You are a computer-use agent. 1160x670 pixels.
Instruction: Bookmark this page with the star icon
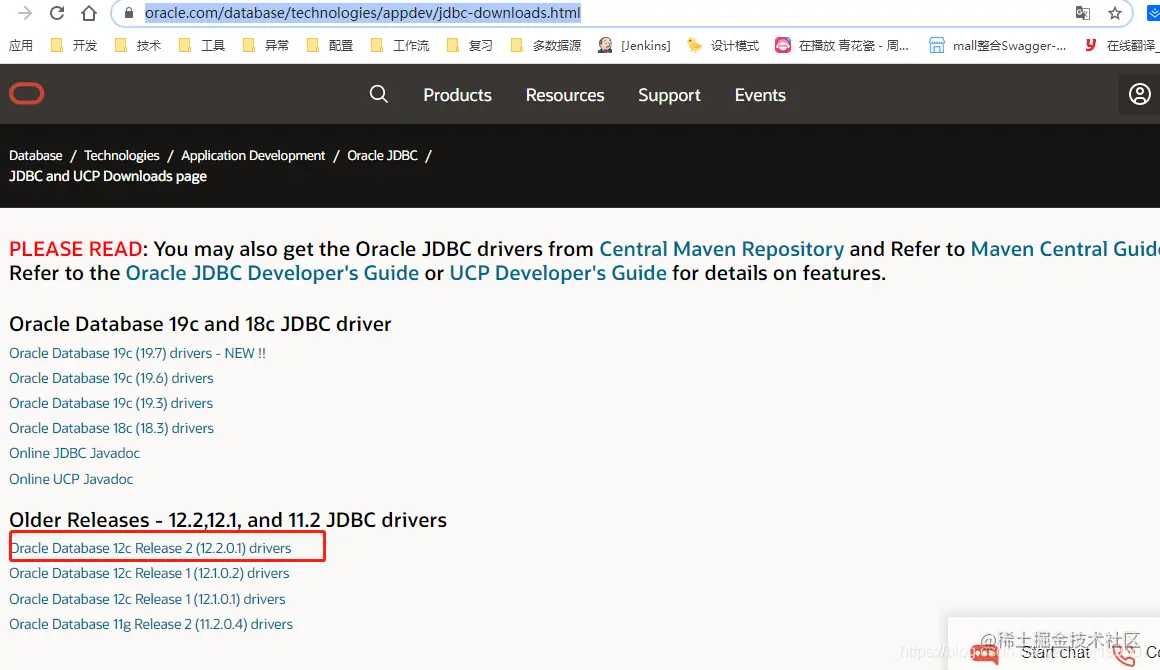(x=1115, y=13)
